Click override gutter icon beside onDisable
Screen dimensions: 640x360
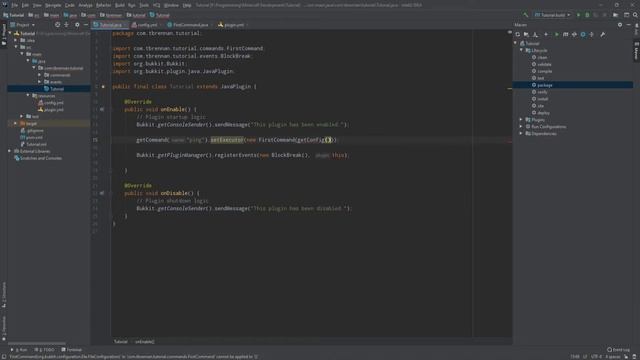point(102,193)
